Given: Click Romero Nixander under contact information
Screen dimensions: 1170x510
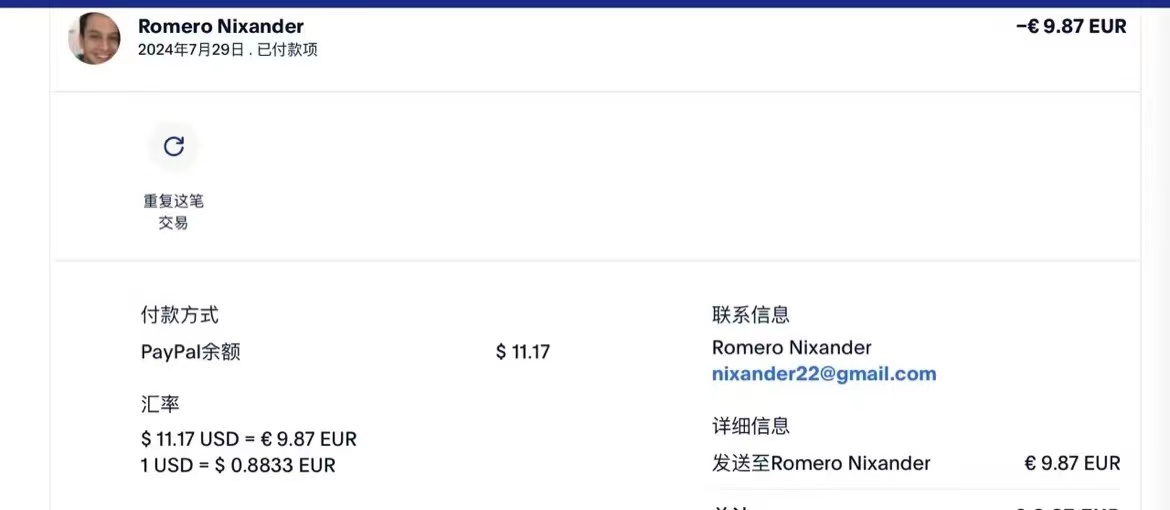Looking at the screenshot, I should tap(792, 347).
